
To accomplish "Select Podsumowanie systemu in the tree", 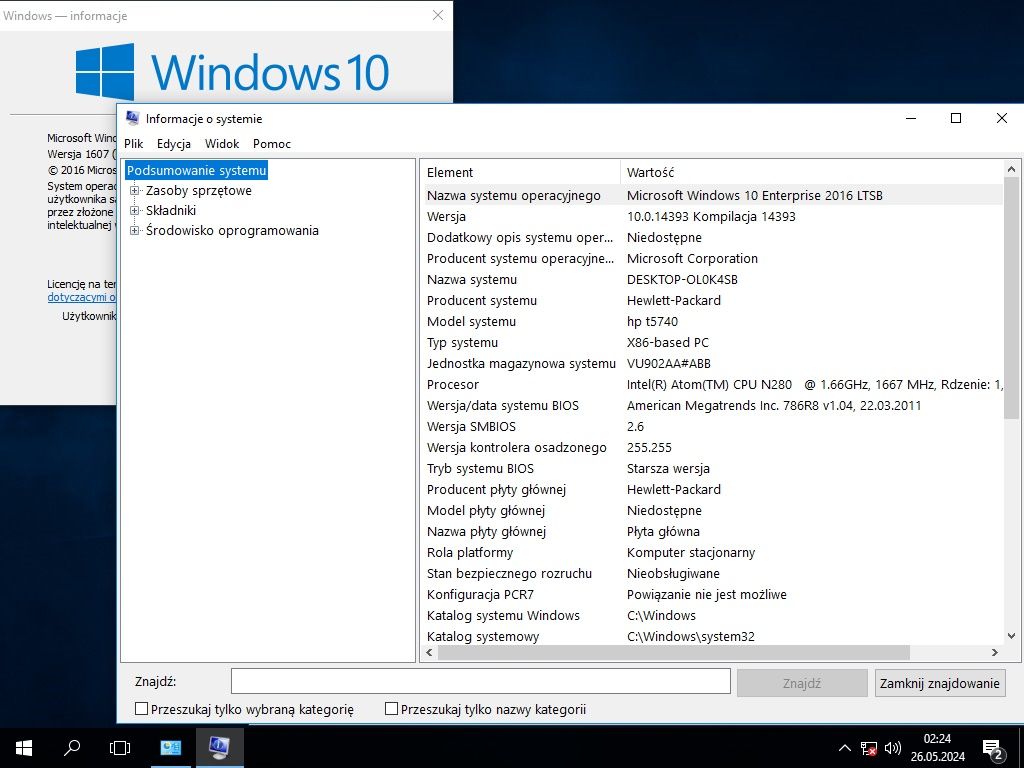I will [197, 170].
